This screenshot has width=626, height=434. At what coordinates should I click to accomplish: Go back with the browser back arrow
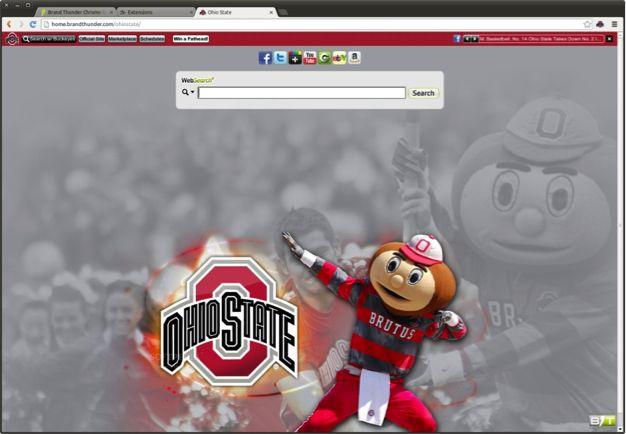pyautogui.click(x=9, y=24)
